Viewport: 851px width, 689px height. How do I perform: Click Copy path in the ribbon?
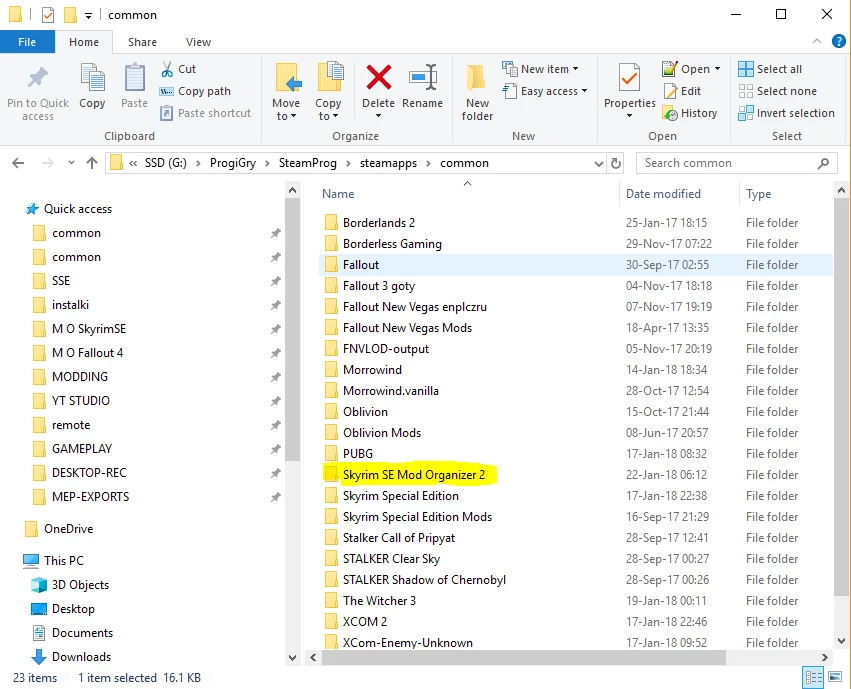coord(195,91)
